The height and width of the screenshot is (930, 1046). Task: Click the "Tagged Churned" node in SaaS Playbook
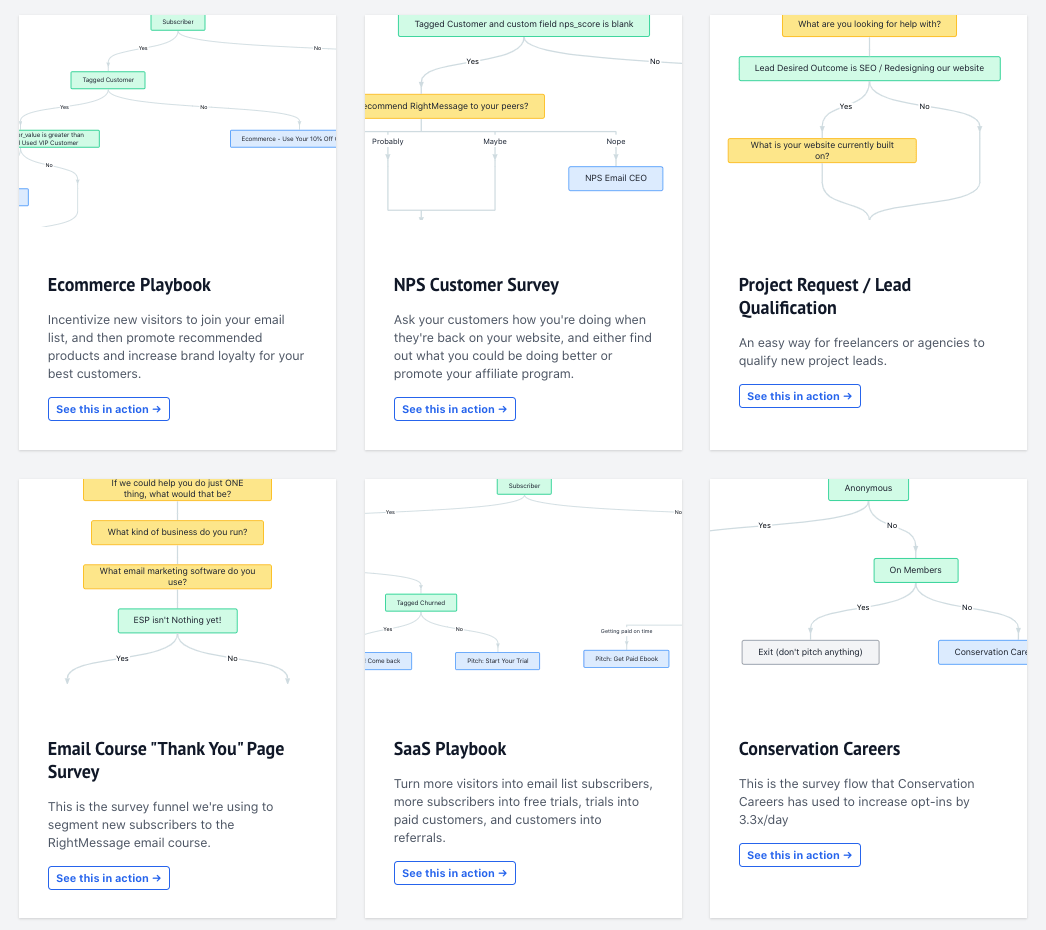[420, 602]
